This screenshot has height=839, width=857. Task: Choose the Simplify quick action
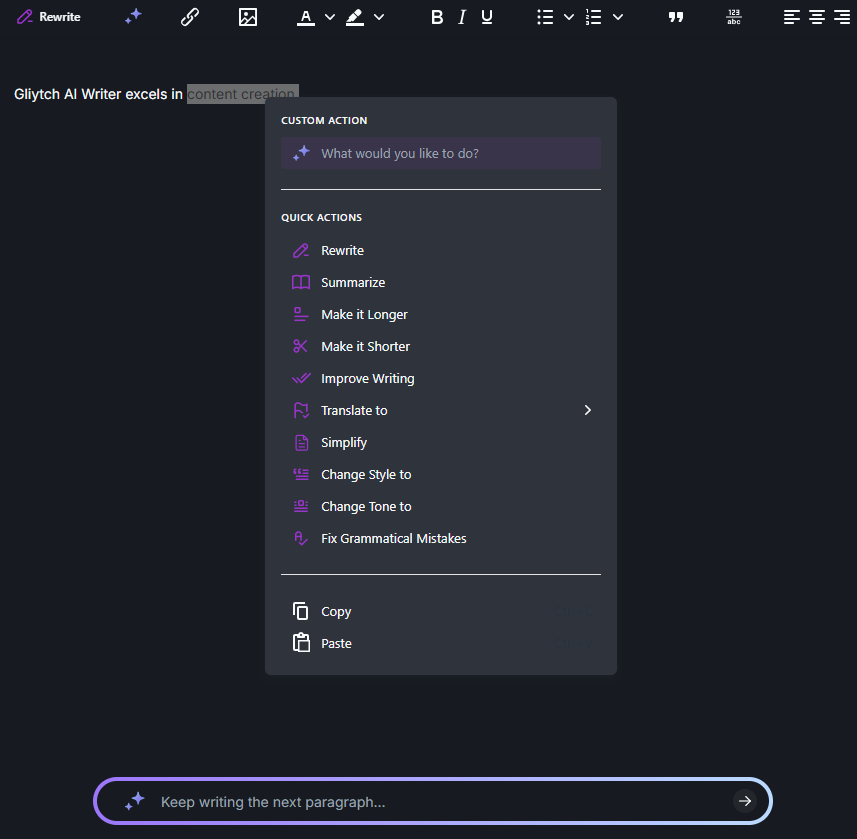[x=441, y=442]
